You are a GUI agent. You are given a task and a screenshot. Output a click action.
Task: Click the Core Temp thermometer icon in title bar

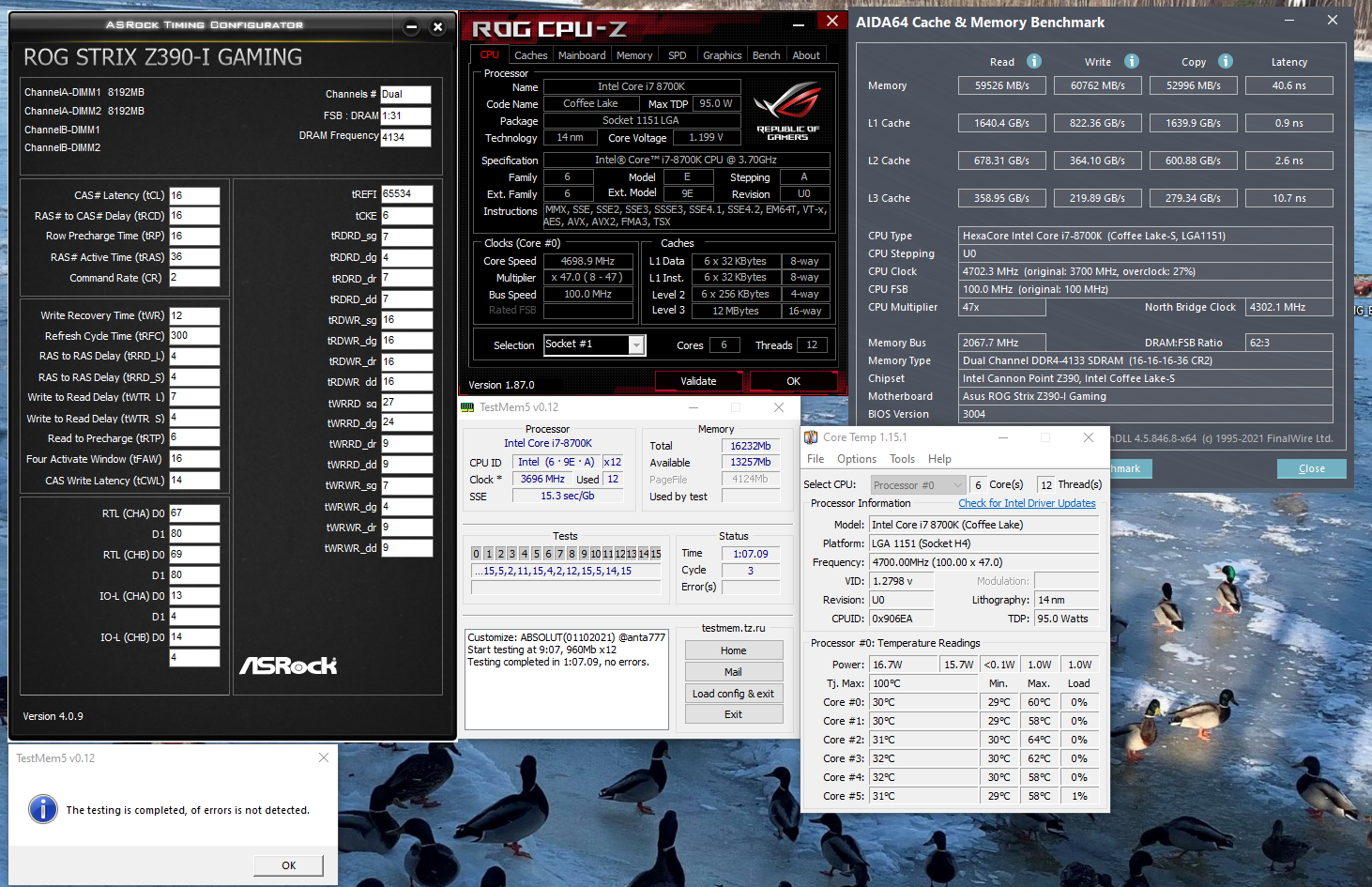811,437
